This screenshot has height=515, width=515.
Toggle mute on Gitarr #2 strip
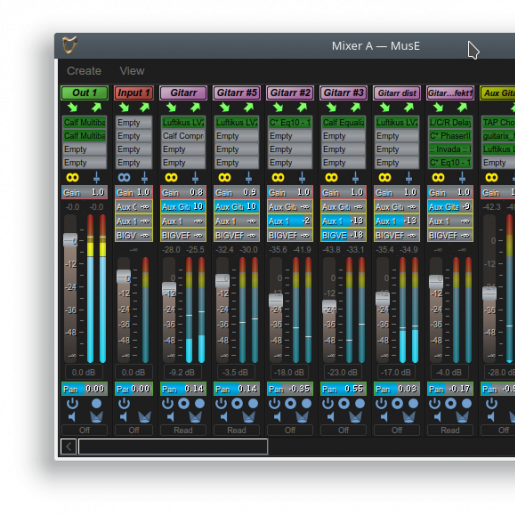click(x=278, y=417)
